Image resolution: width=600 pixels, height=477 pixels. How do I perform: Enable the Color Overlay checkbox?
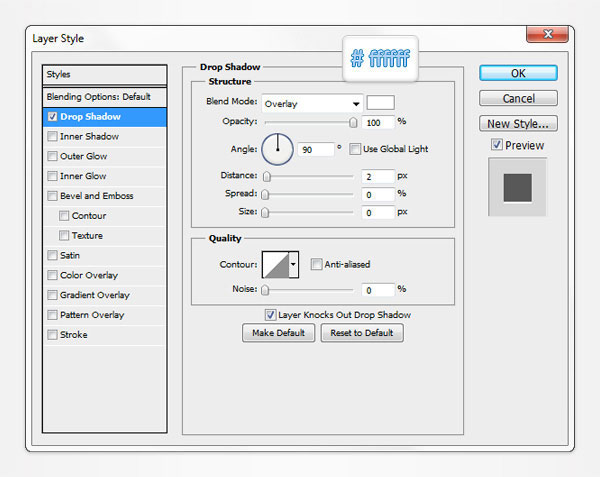coord(52,275)
